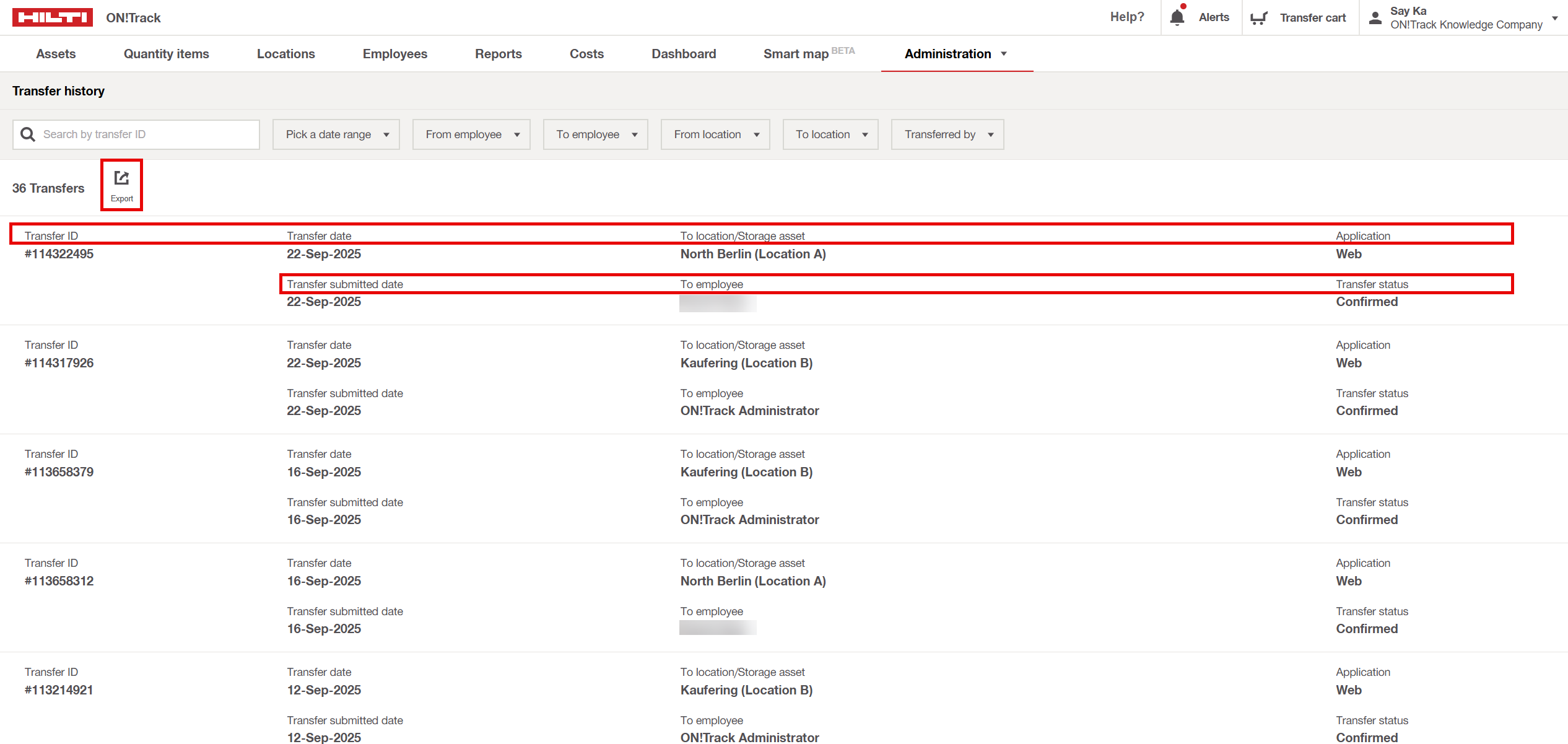The image size is (1568, 744).
Task: Click the search magnifier icon
Action: (x=28, y=134)
